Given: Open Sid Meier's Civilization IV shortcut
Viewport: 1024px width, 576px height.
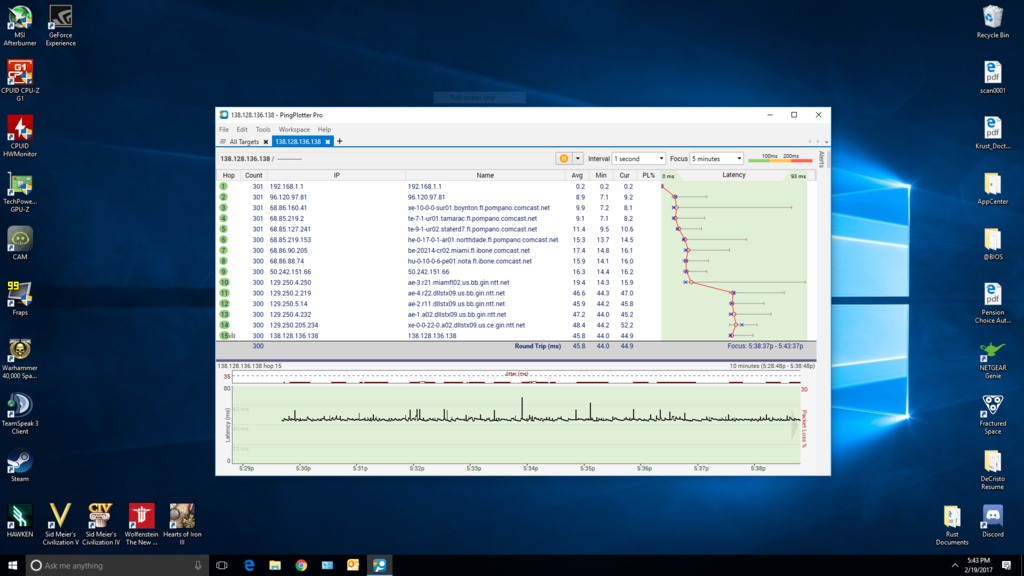Looking at the screenshot, I should coord(101,524).
